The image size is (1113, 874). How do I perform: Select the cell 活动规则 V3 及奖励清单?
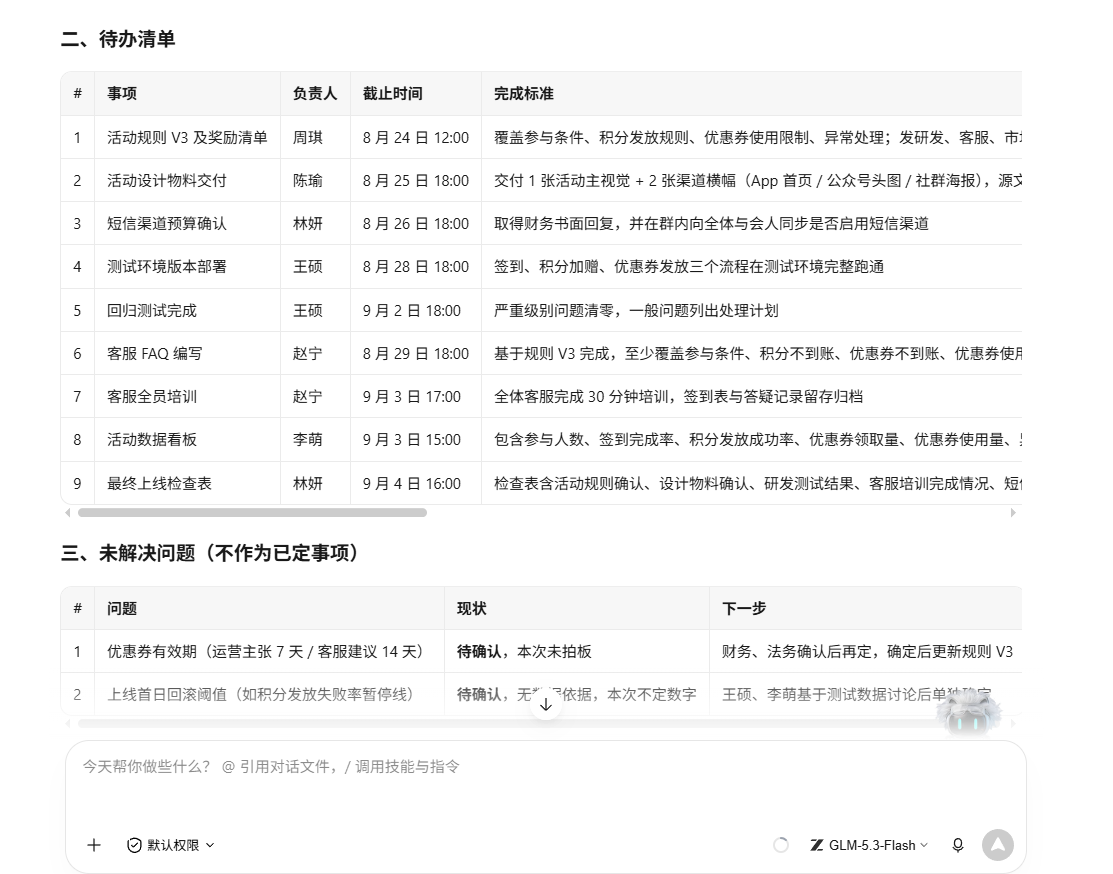(x=187, y=138)
